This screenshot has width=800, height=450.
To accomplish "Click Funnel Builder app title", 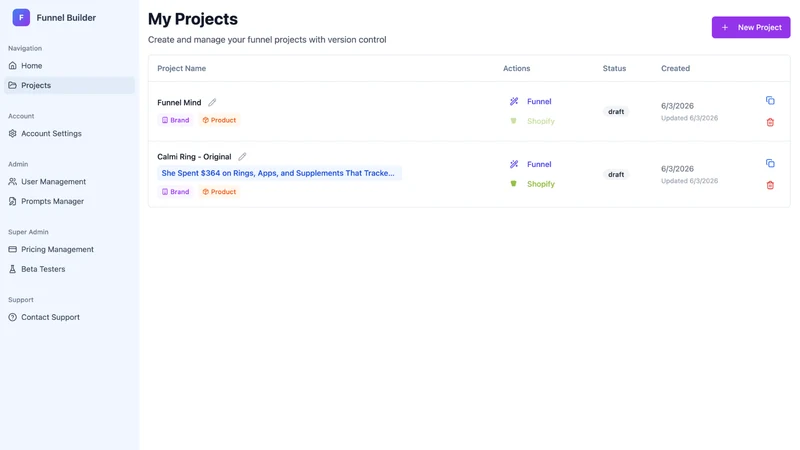I will (x=66, y=17).
